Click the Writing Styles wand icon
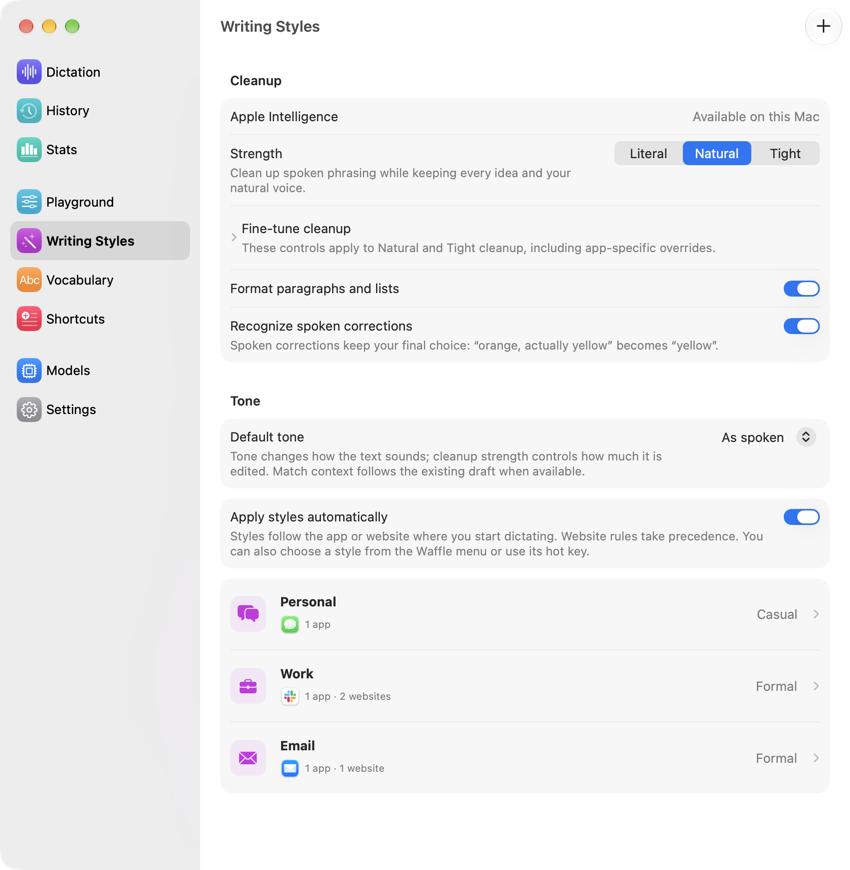 (x=29, y=241)
